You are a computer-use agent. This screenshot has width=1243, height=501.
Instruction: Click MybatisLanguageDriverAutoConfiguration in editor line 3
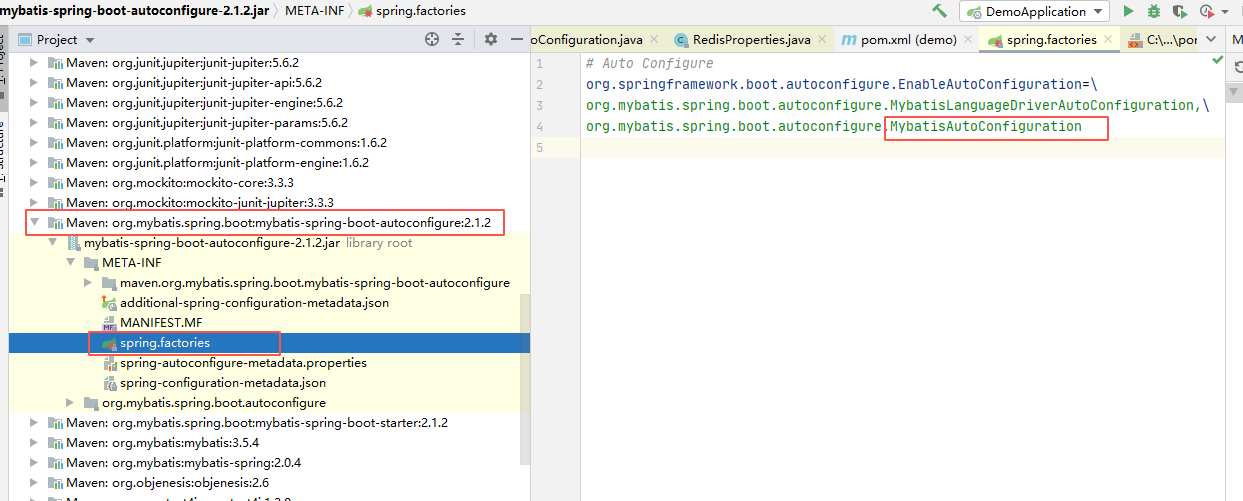click(1042, 105)
